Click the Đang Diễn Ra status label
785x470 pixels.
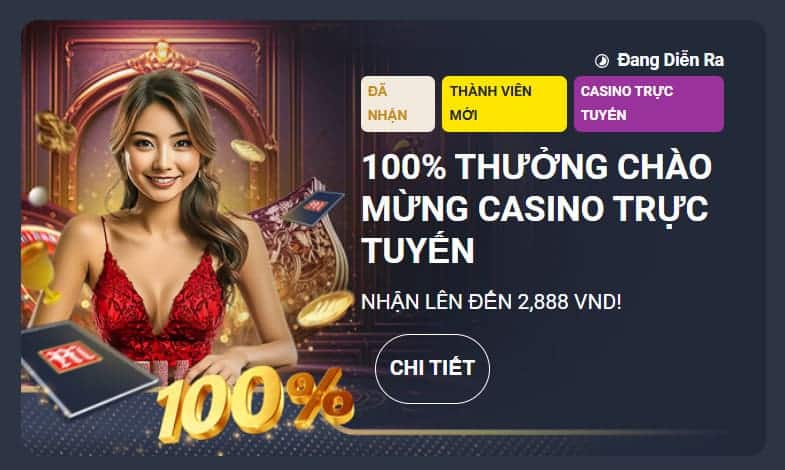point(670,60)
